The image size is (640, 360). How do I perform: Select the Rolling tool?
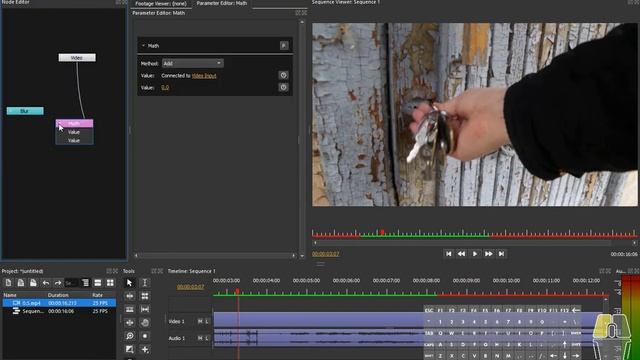144,296
